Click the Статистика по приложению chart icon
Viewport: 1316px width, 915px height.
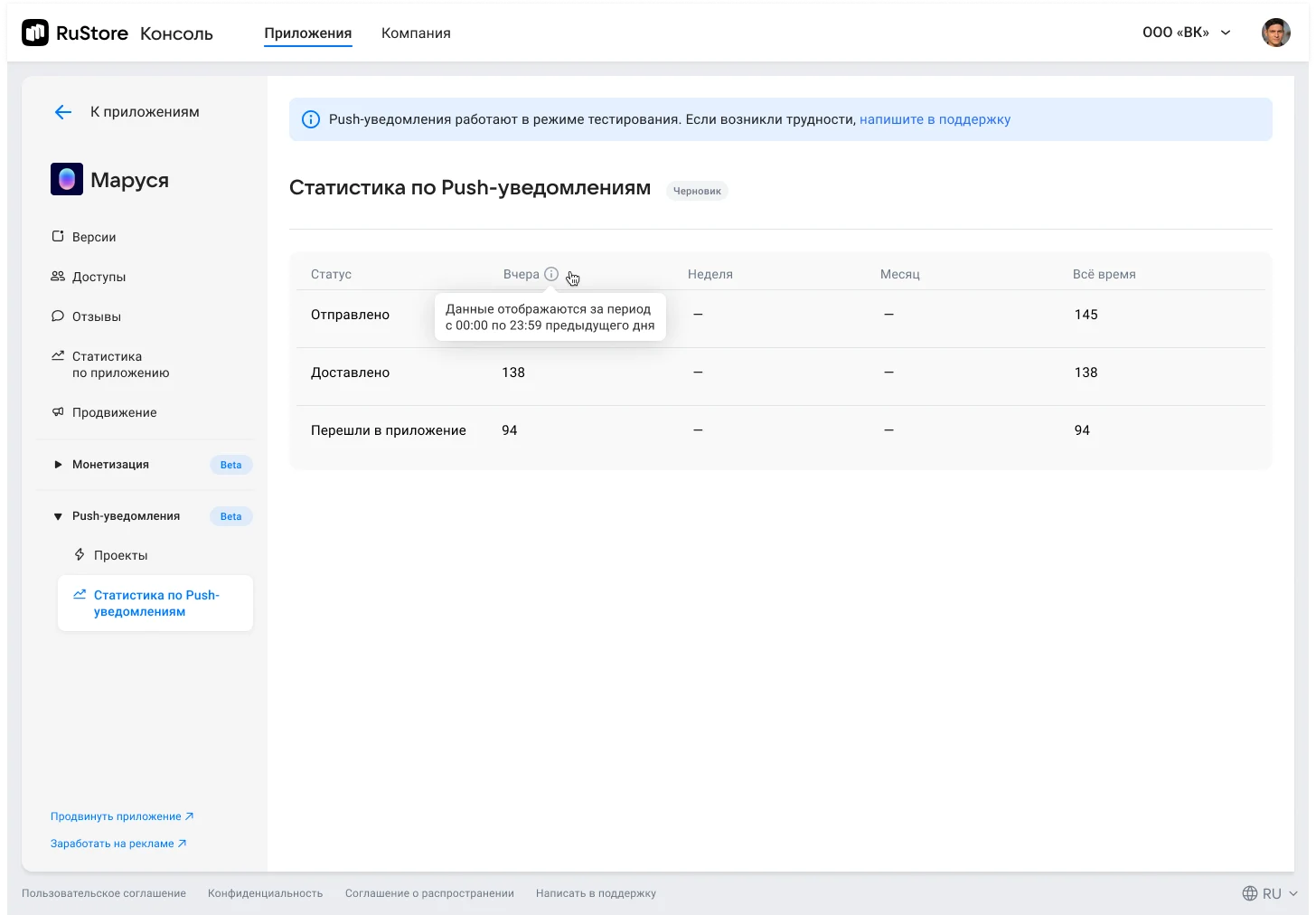click(58, 355)
